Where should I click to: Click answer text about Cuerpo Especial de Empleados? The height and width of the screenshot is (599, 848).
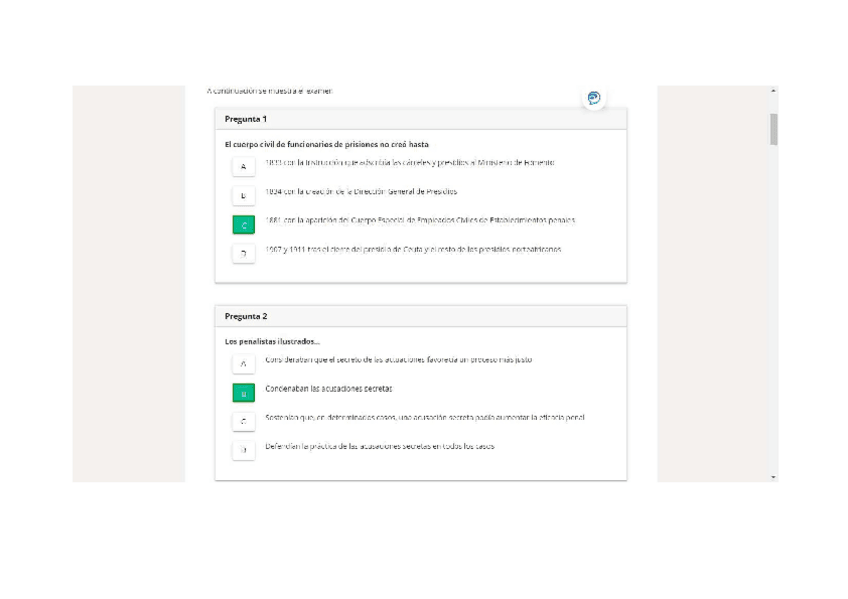coord(420,219)
